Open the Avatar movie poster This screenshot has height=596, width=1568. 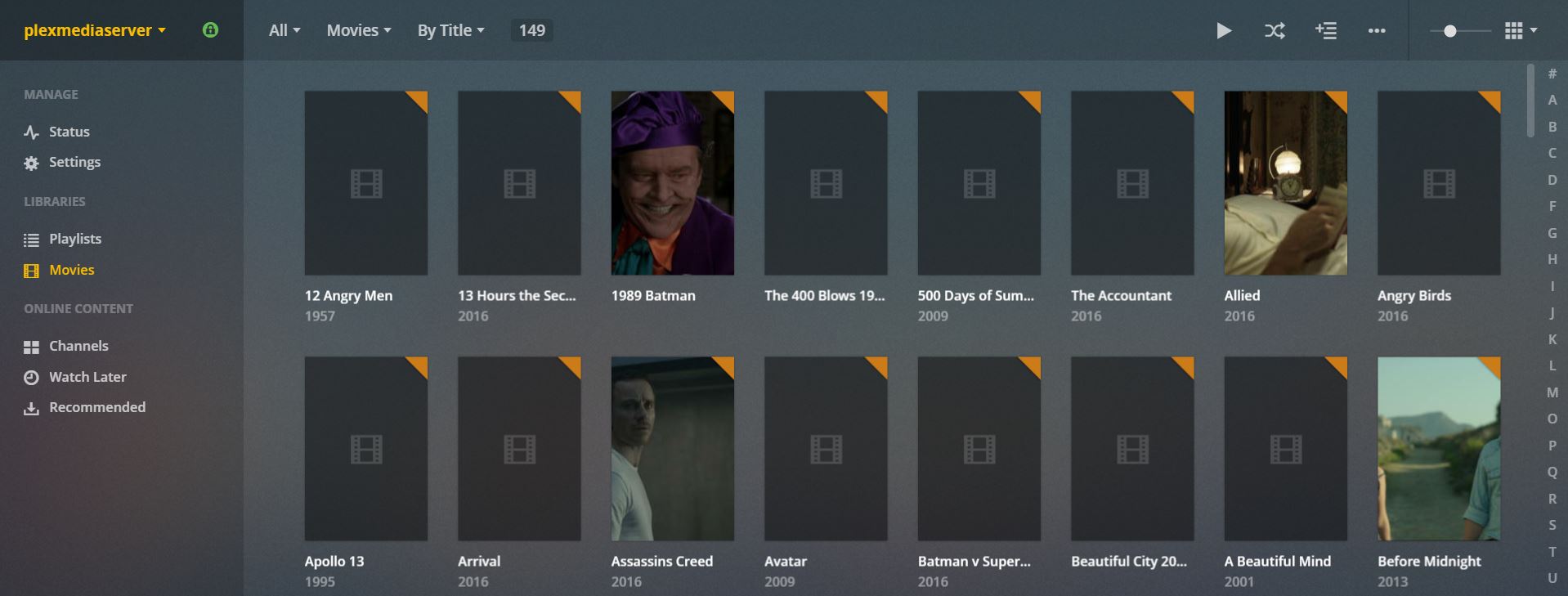(826, 449)
